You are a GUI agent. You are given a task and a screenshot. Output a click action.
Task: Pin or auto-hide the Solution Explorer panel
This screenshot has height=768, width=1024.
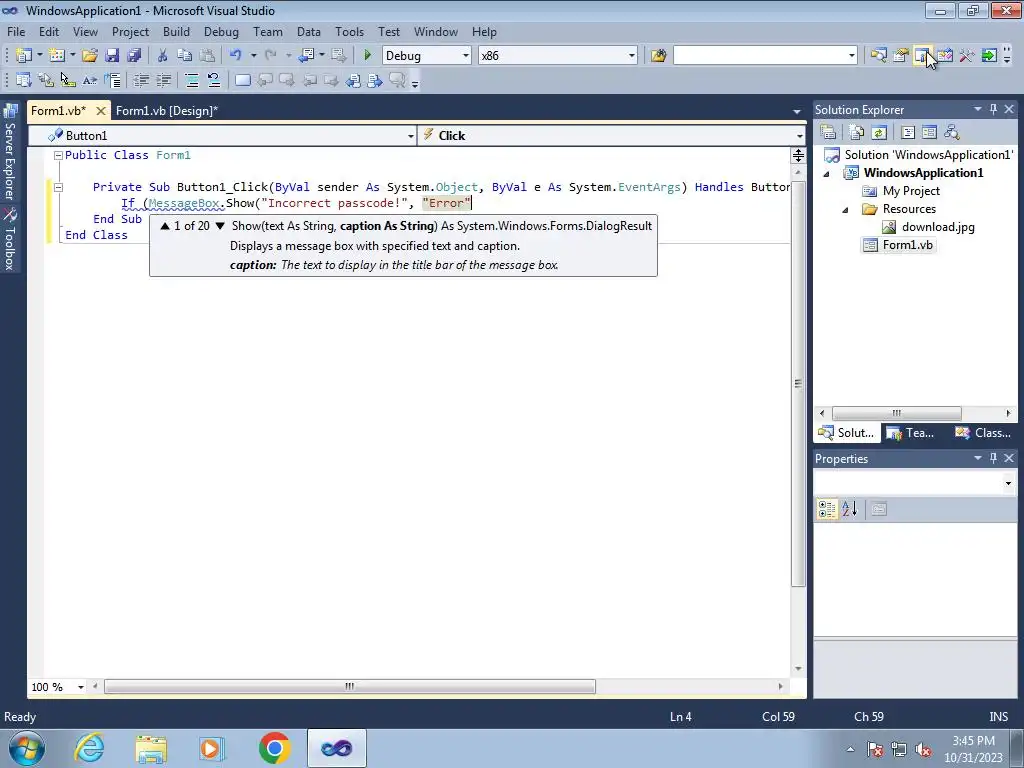(993, 110)
